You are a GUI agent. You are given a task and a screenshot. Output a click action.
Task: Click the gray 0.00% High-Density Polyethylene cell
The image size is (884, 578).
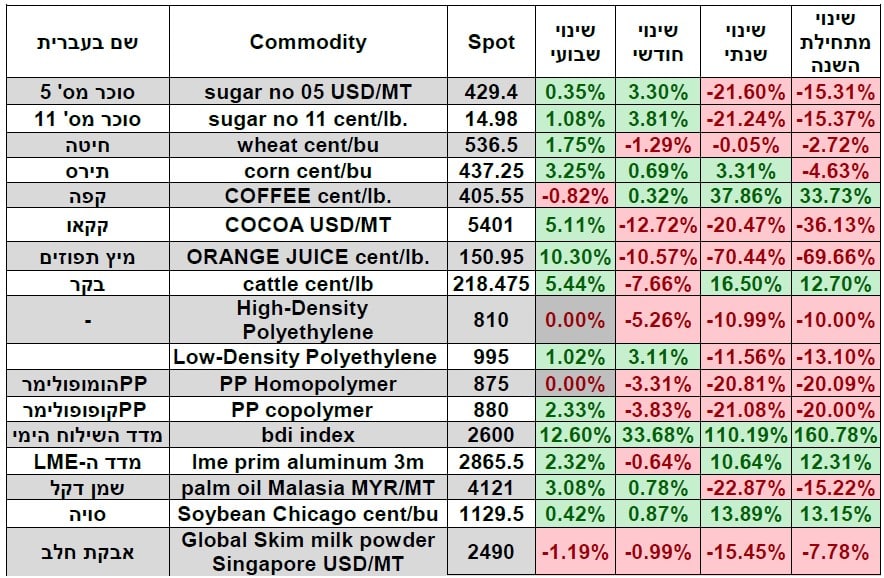pyautogui.click(x=575, y=321)
